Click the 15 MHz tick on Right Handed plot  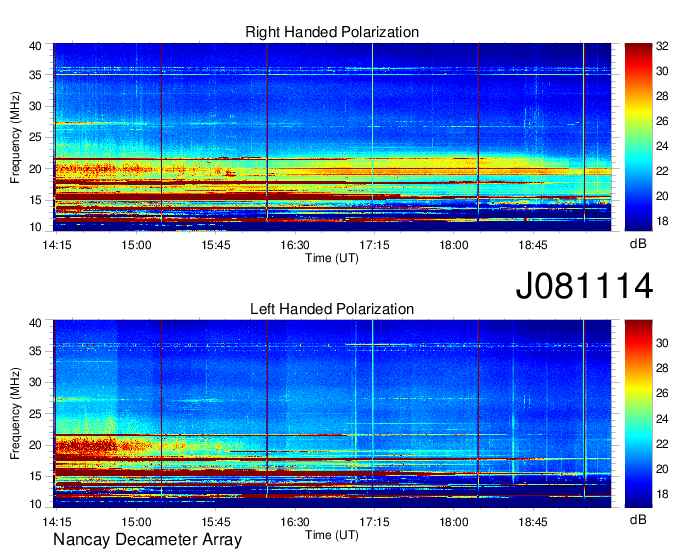point(35,200)
